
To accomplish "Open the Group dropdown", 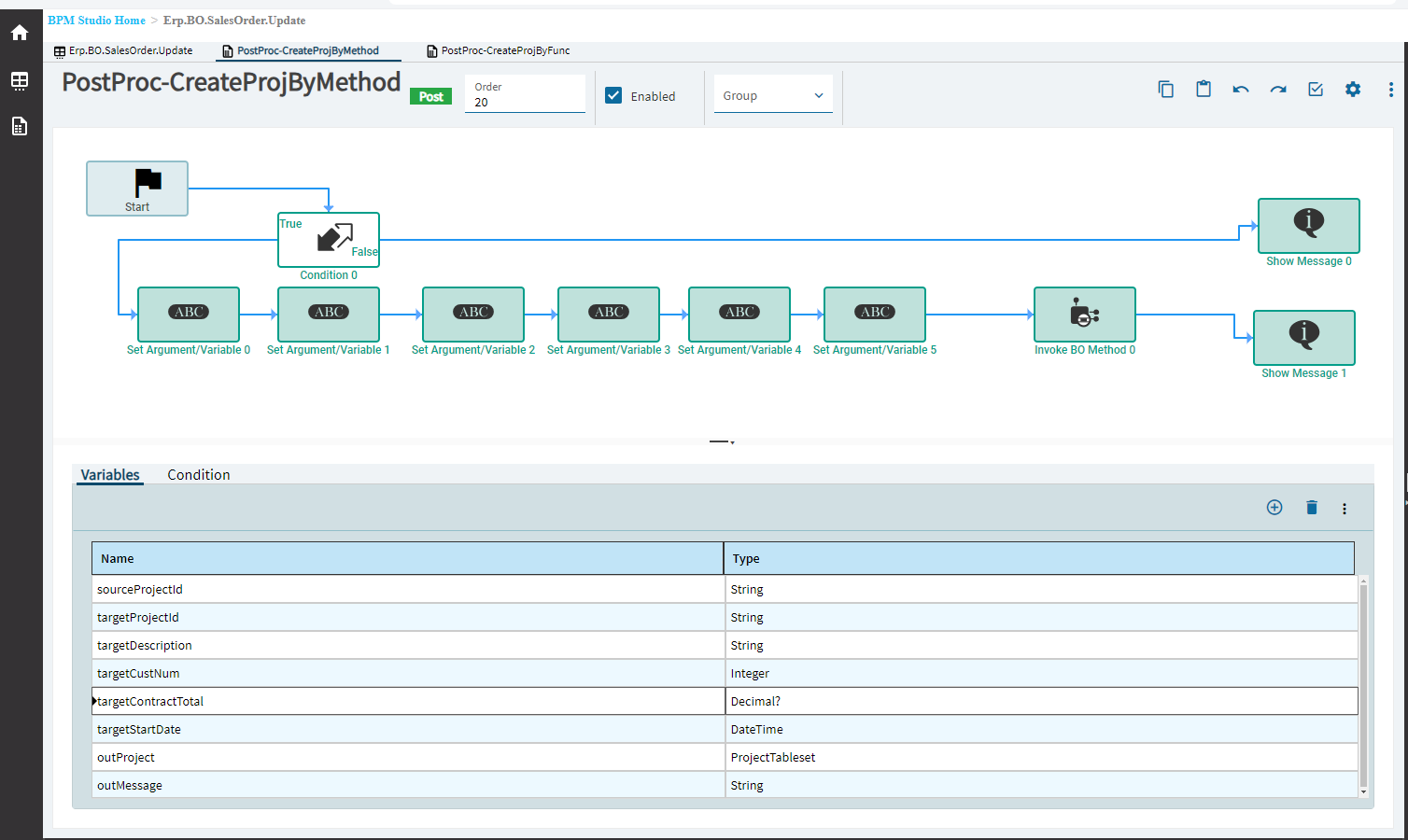I will click(x=773, y=95).
